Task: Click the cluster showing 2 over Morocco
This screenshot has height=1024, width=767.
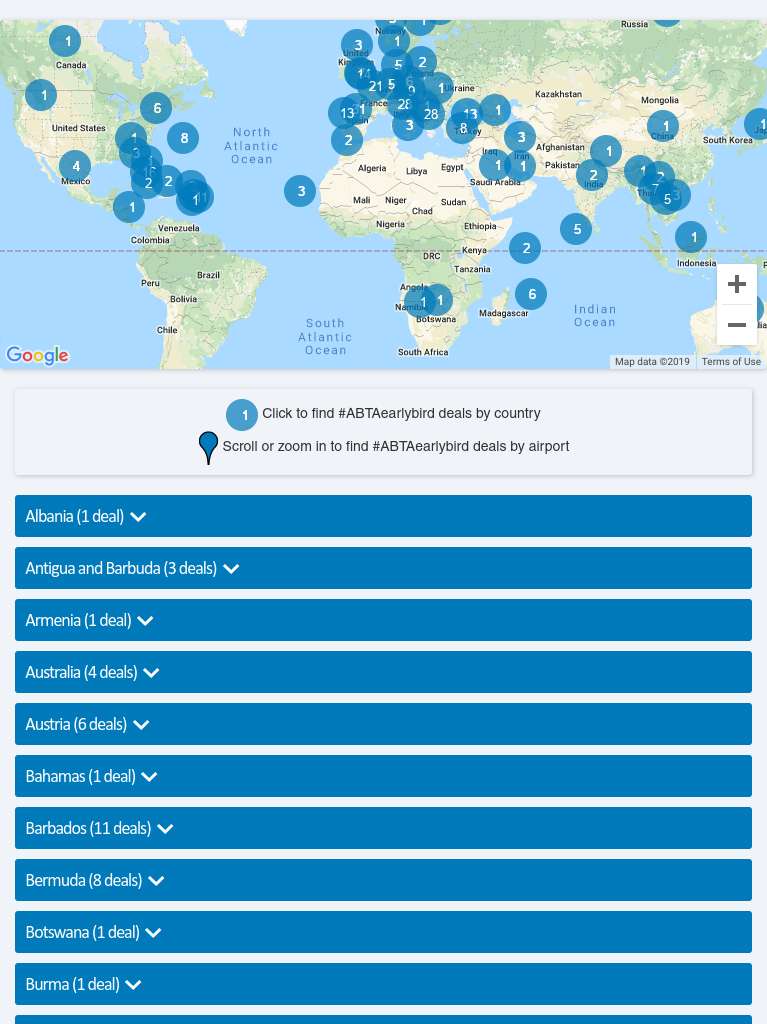Action: pos(348,140)
